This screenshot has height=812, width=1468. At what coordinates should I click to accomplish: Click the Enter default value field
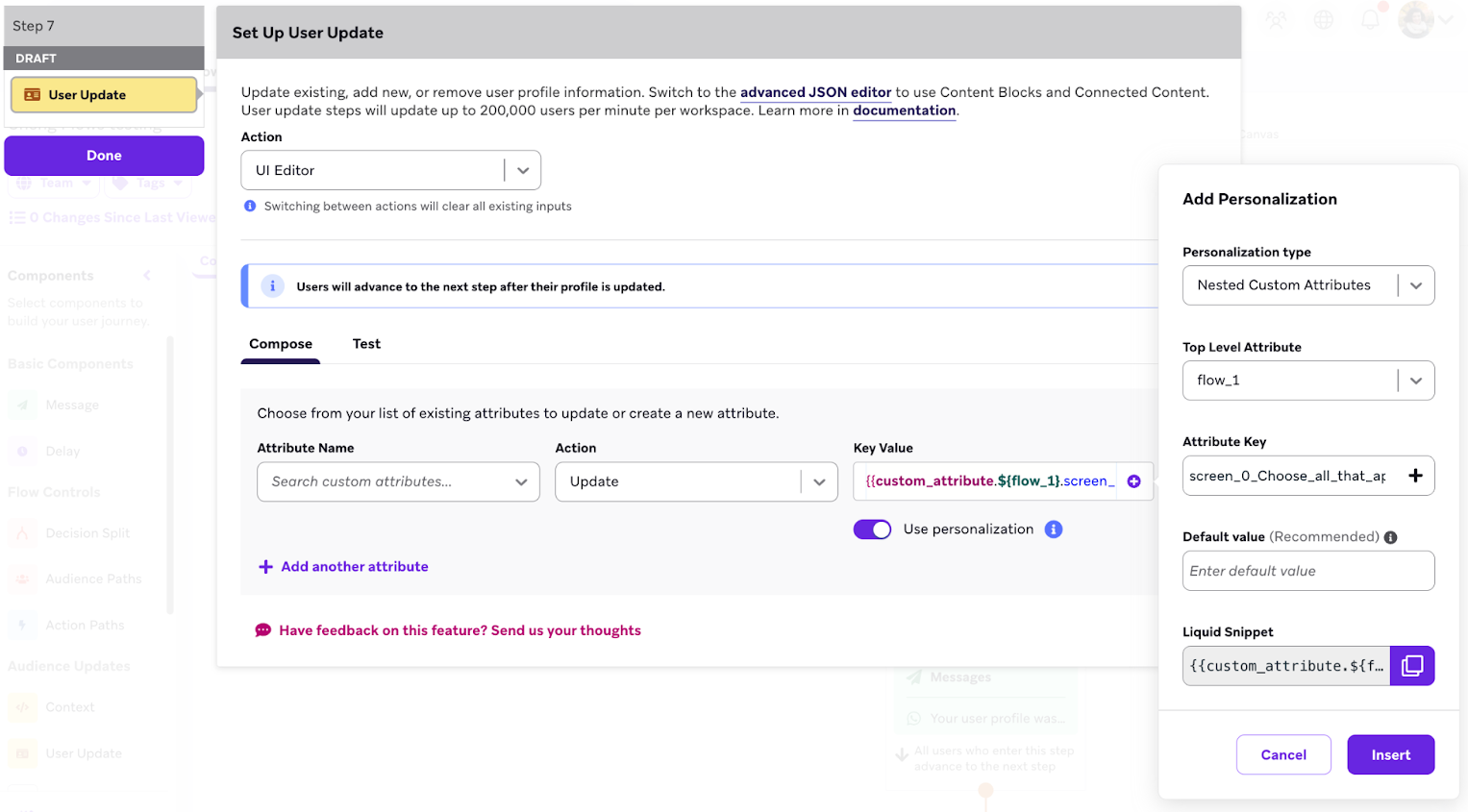click(x=1307, y=570)
